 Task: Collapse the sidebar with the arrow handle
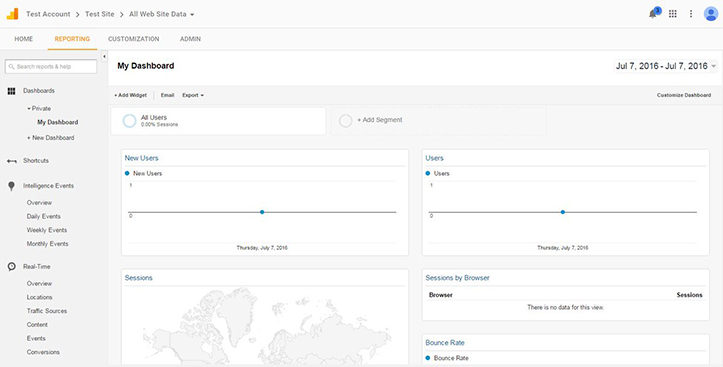tap(104, 56)
